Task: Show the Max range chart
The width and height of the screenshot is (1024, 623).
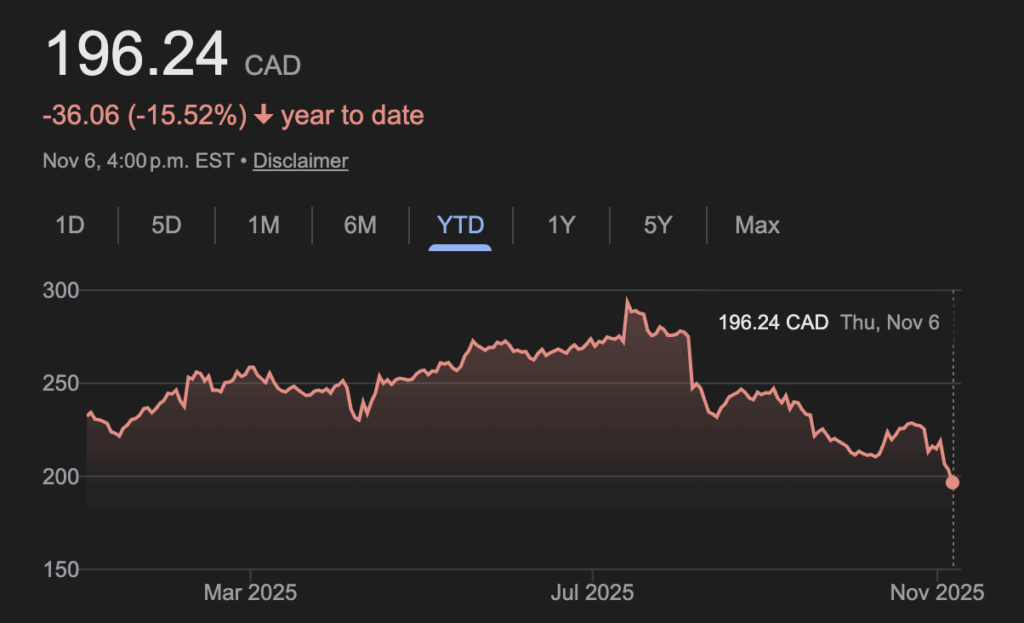Action: (x=757, y=225)
